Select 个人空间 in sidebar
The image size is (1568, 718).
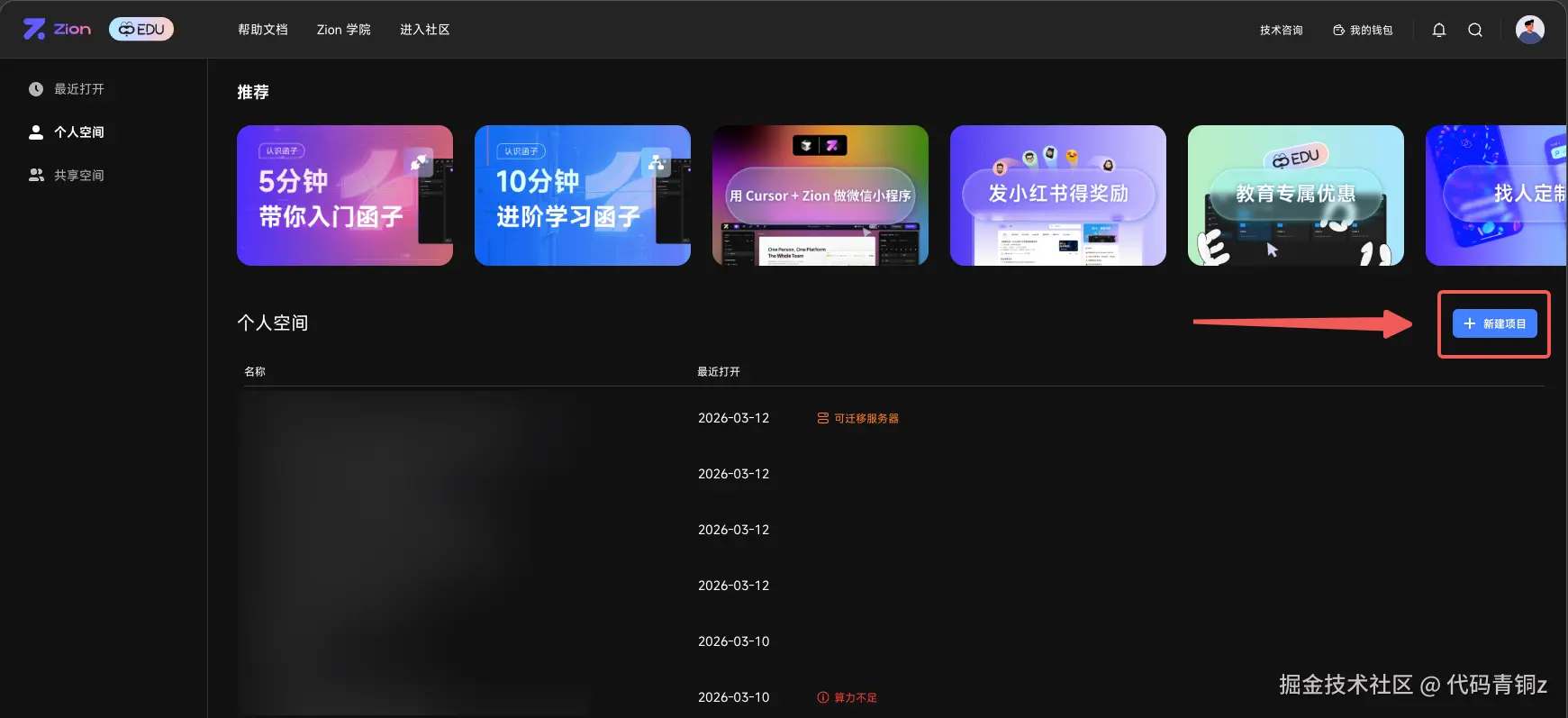[67, 132]
